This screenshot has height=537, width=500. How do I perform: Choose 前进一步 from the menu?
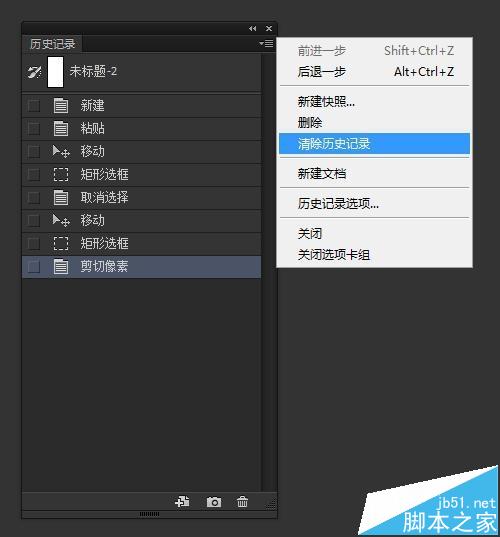pyautogui.click(x=375, y=51)
